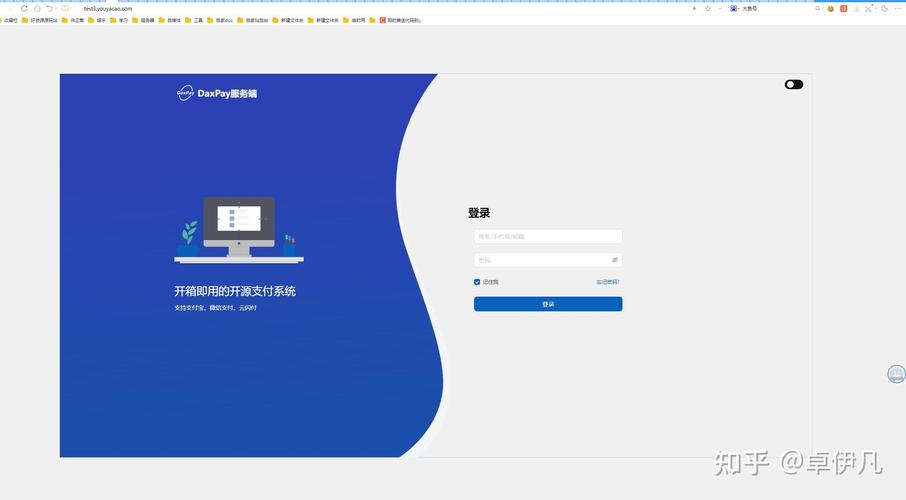Focus the account/phone/email input field
This screenshot has height=500, width=906.
point(548,236)
